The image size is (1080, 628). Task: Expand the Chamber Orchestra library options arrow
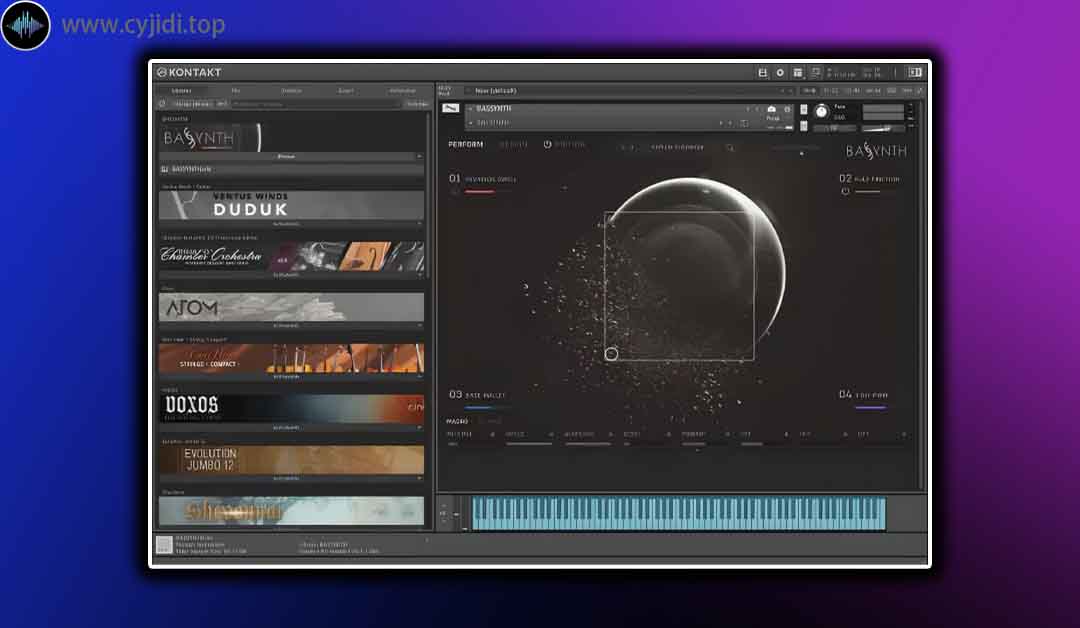(x=419, y=275)
